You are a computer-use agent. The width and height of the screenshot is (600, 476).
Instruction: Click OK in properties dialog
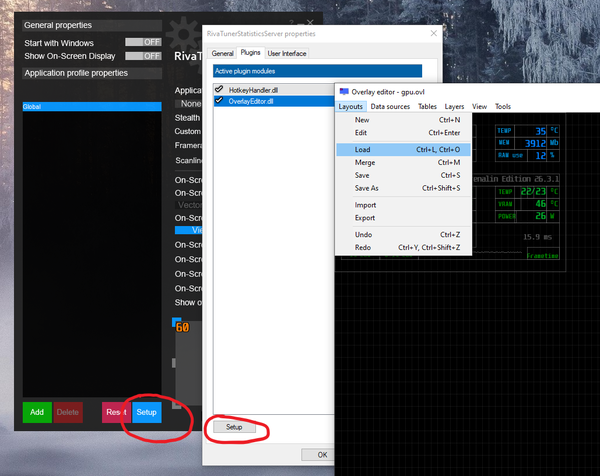320,455
